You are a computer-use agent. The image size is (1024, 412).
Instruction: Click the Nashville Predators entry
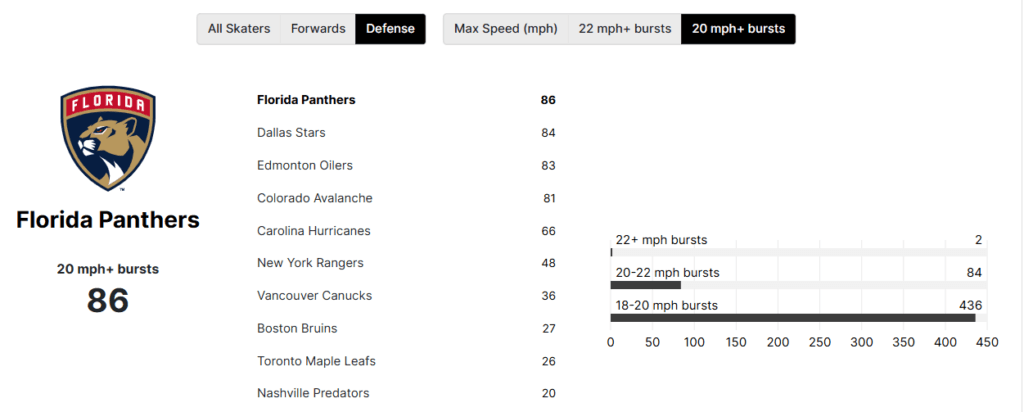pyautogui.click(x=313, y=393)
